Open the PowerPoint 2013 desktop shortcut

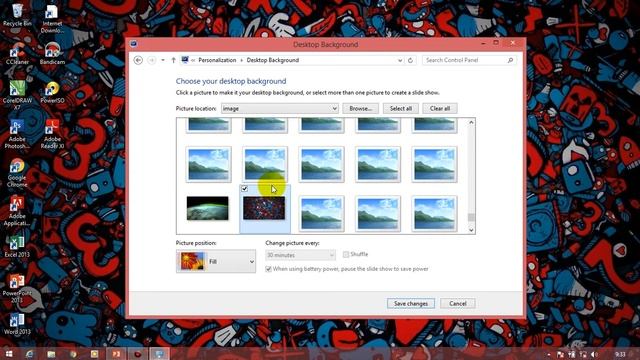tap(17, 289)
